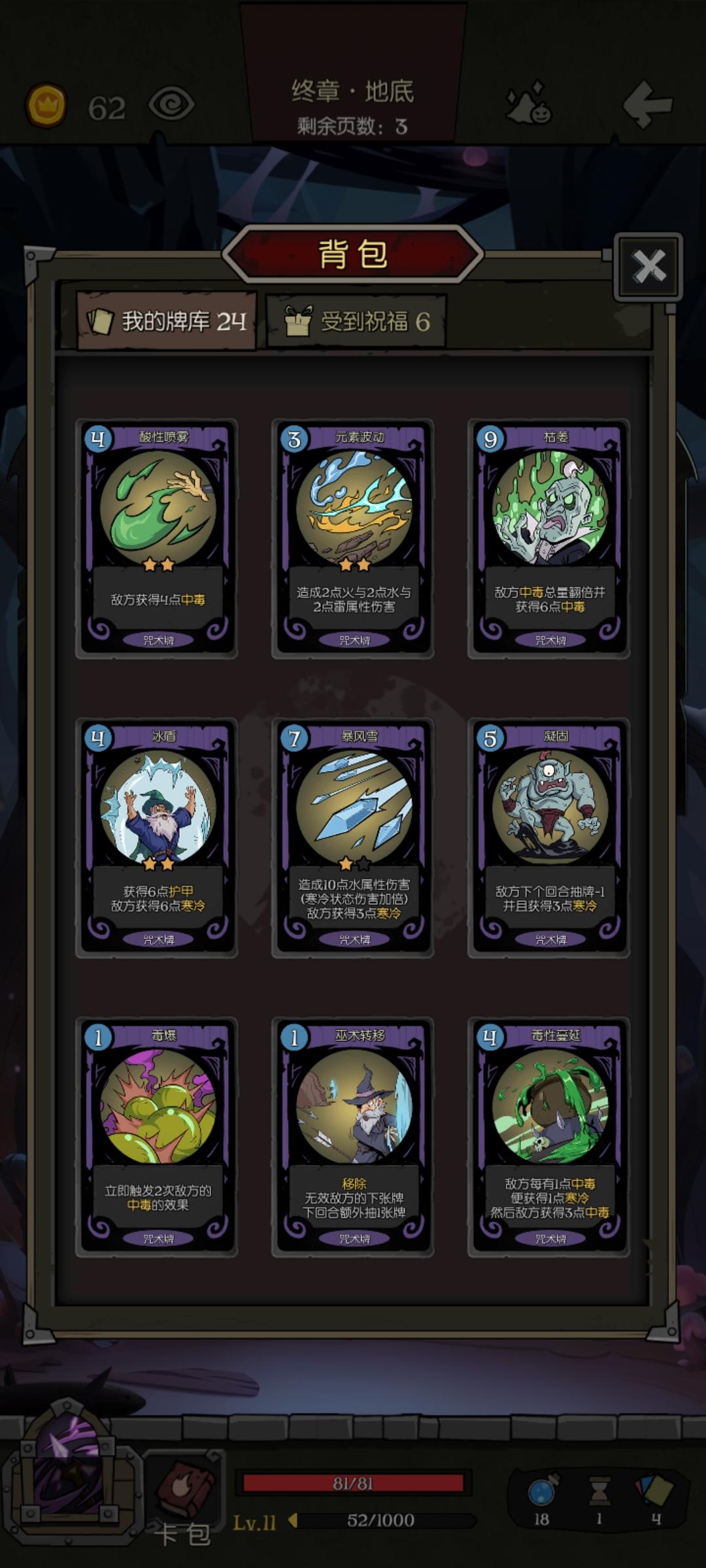Select the 凝固 cyclops card
Screen dimensions: 706x1568
pyautogui.click(x=549, y=838)
